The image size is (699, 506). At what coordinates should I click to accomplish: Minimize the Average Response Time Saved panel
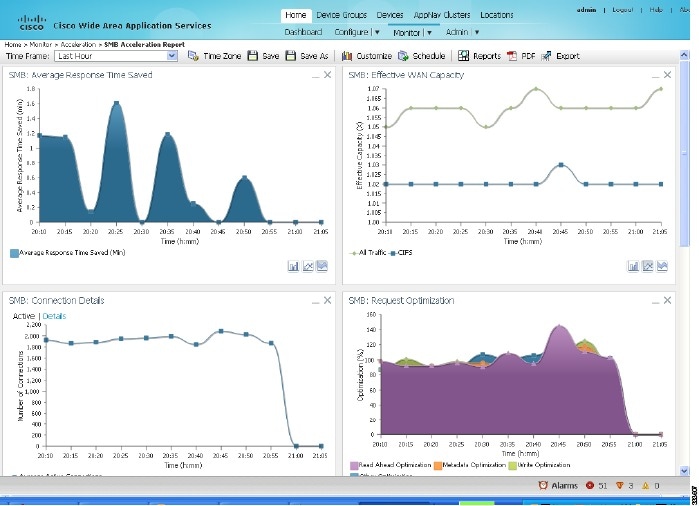click(x=316, y=76)
